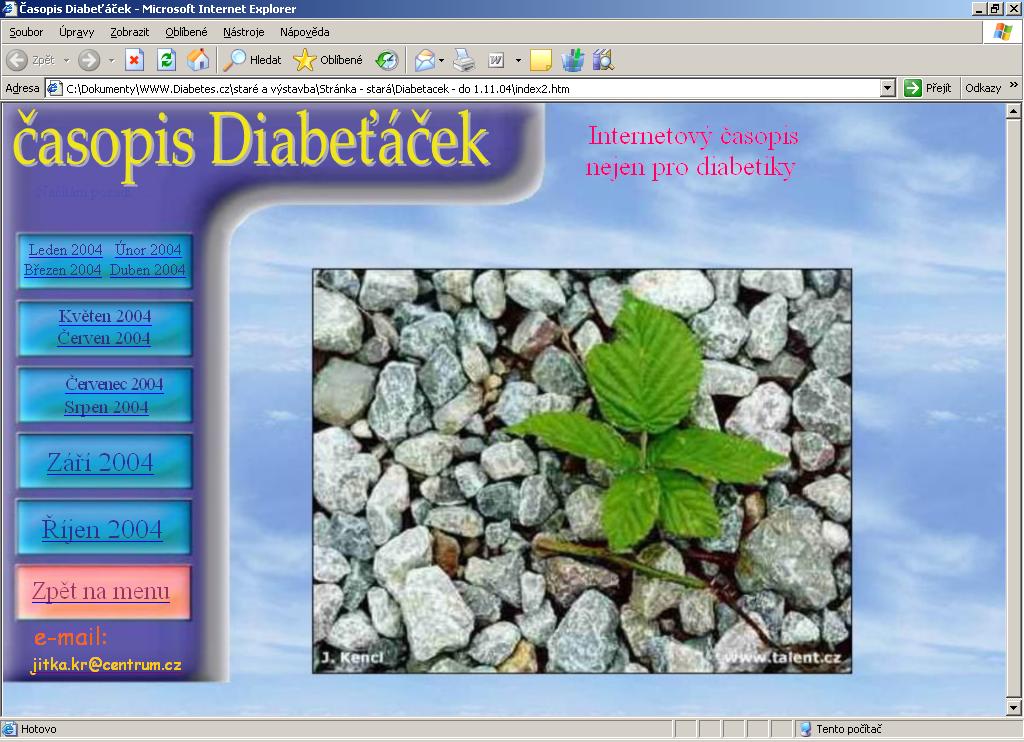Click the Přejít go button
Image resolution: width=1024 pixels, height=742 pixels.
point(928,88)
